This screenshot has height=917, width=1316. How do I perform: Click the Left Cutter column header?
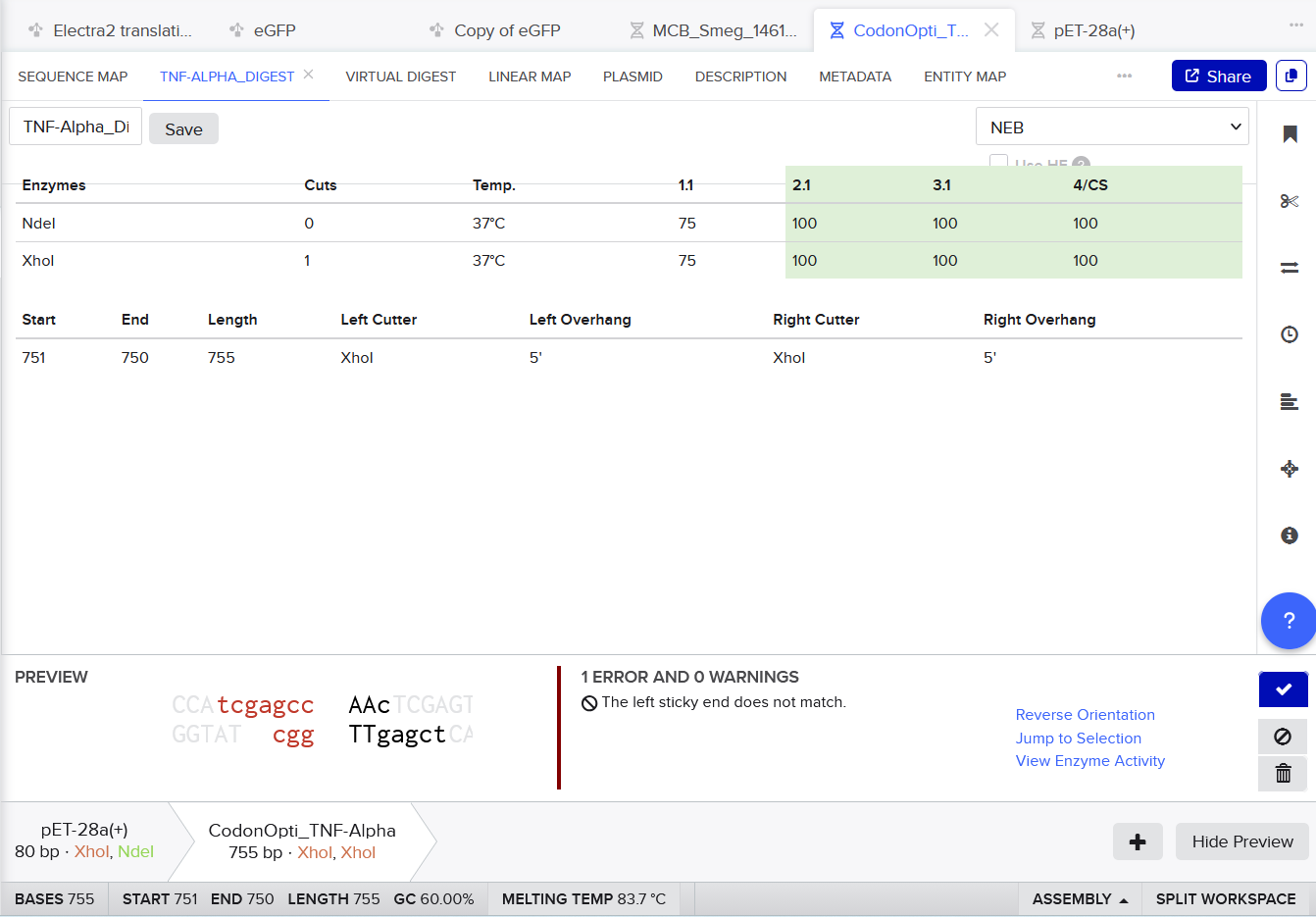tap(379, 320)
